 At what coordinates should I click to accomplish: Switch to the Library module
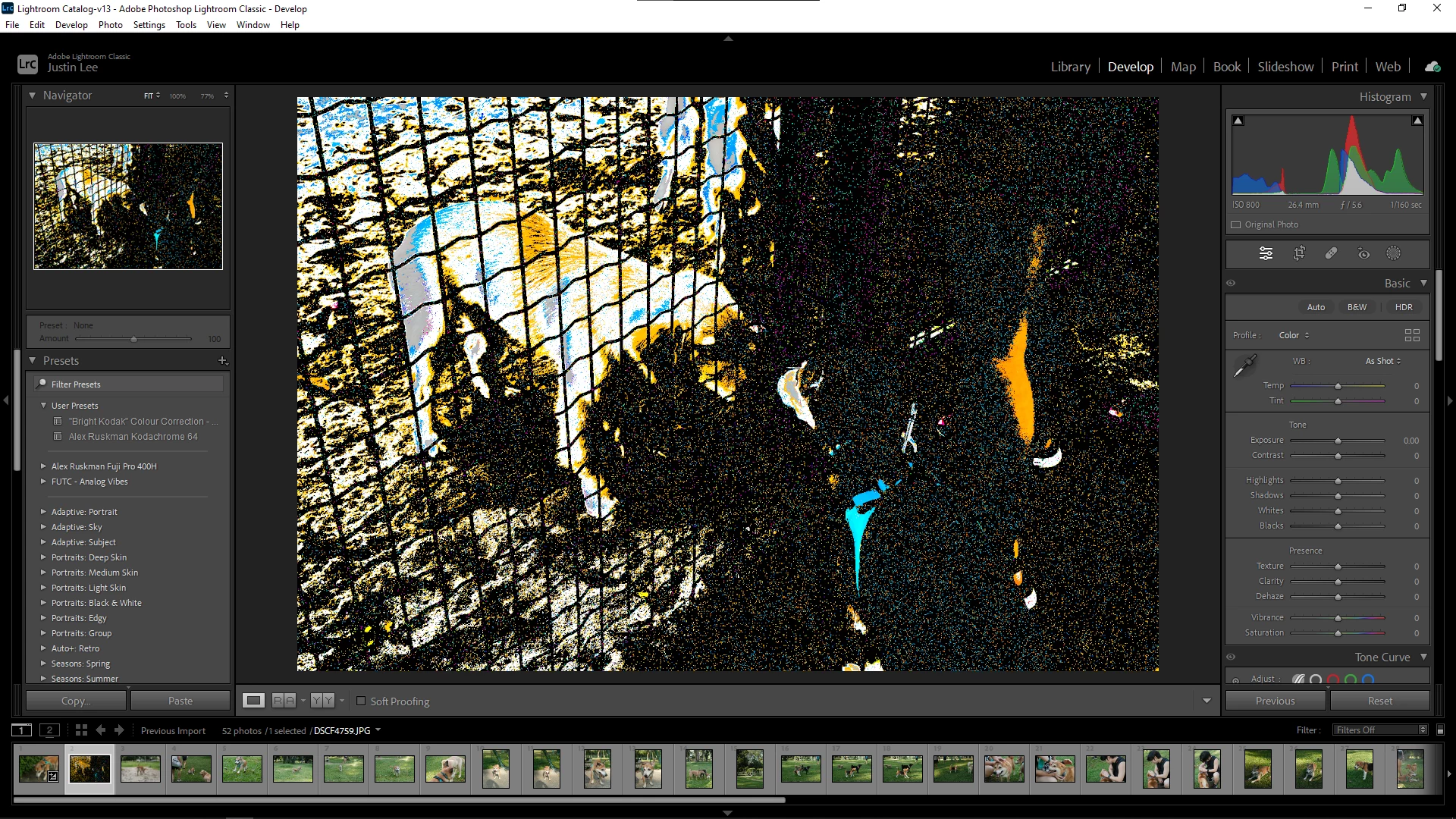(x=1070, y=67)
